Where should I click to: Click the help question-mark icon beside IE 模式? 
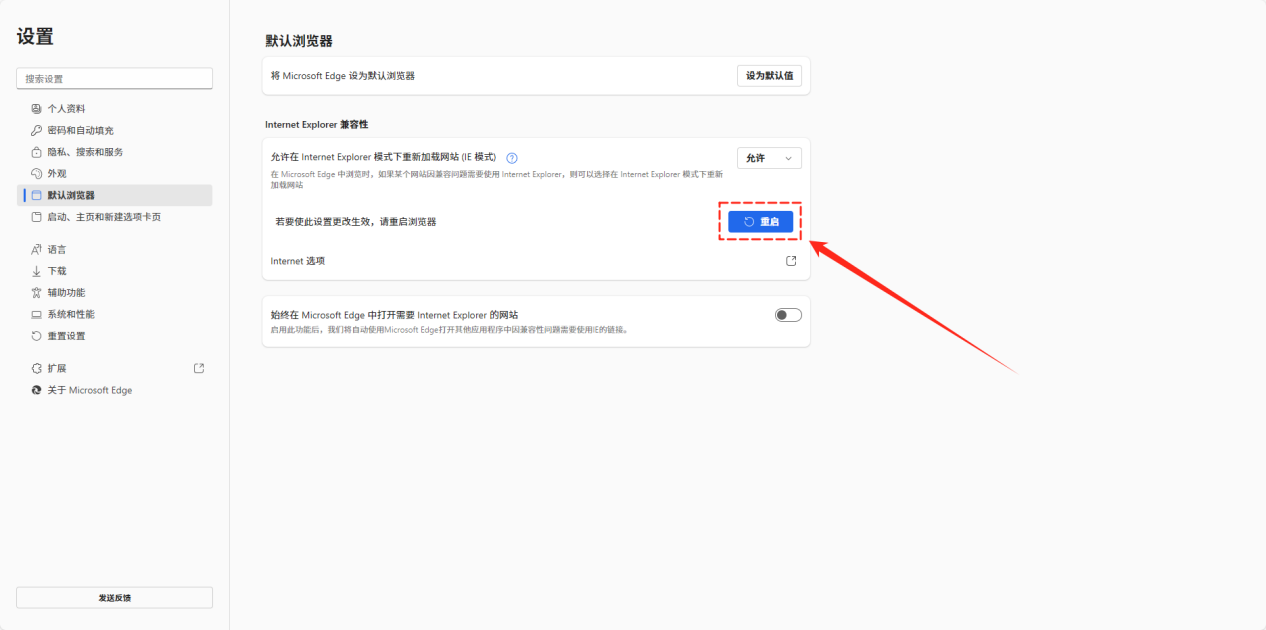coord(512,157)
